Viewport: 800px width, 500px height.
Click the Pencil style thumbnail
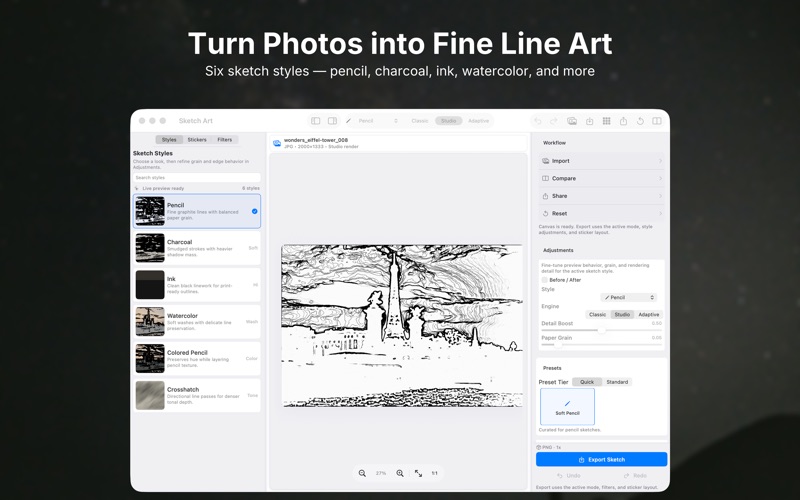pos(150,211)
